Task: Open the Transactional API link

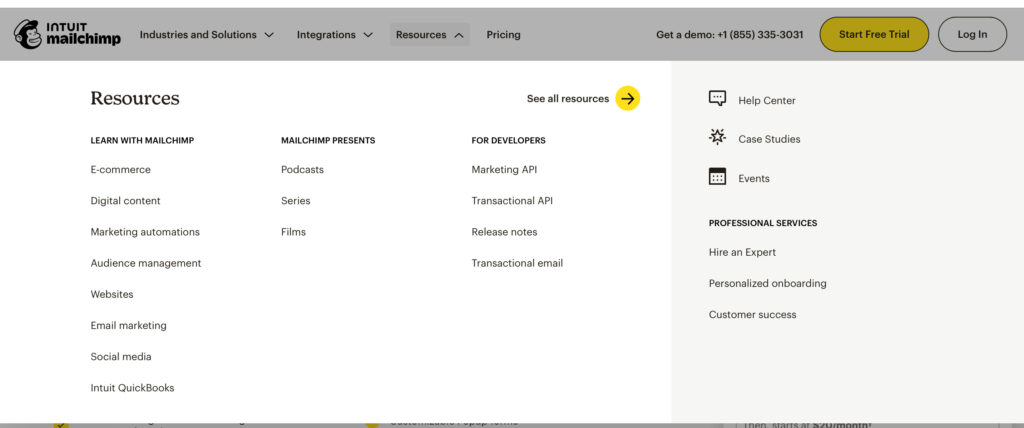Action: coord(512,201)
